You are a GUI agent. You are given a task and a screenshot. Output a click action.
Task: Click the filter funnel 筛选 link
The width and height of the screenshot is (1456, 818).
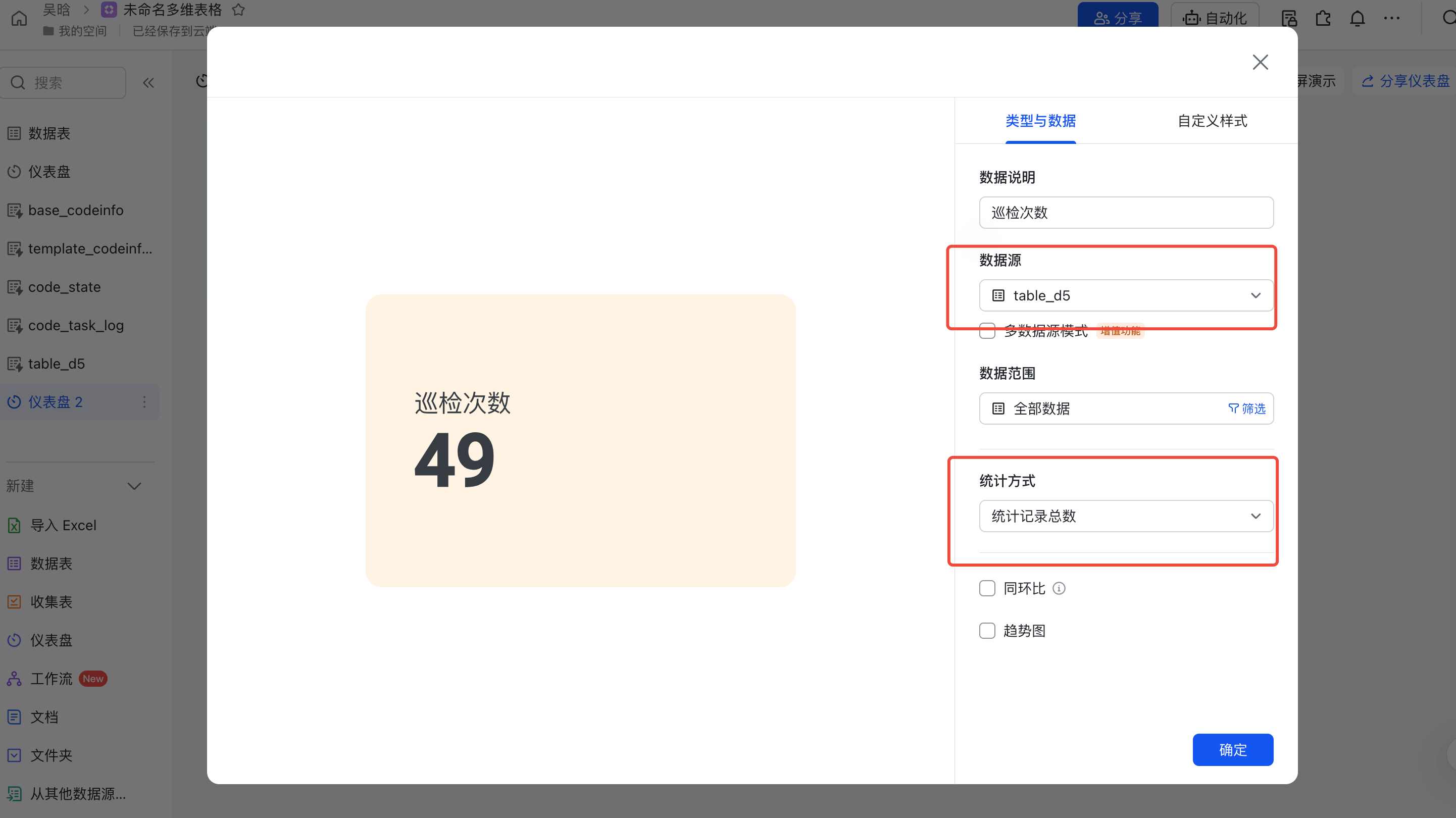pos(1247,408)
